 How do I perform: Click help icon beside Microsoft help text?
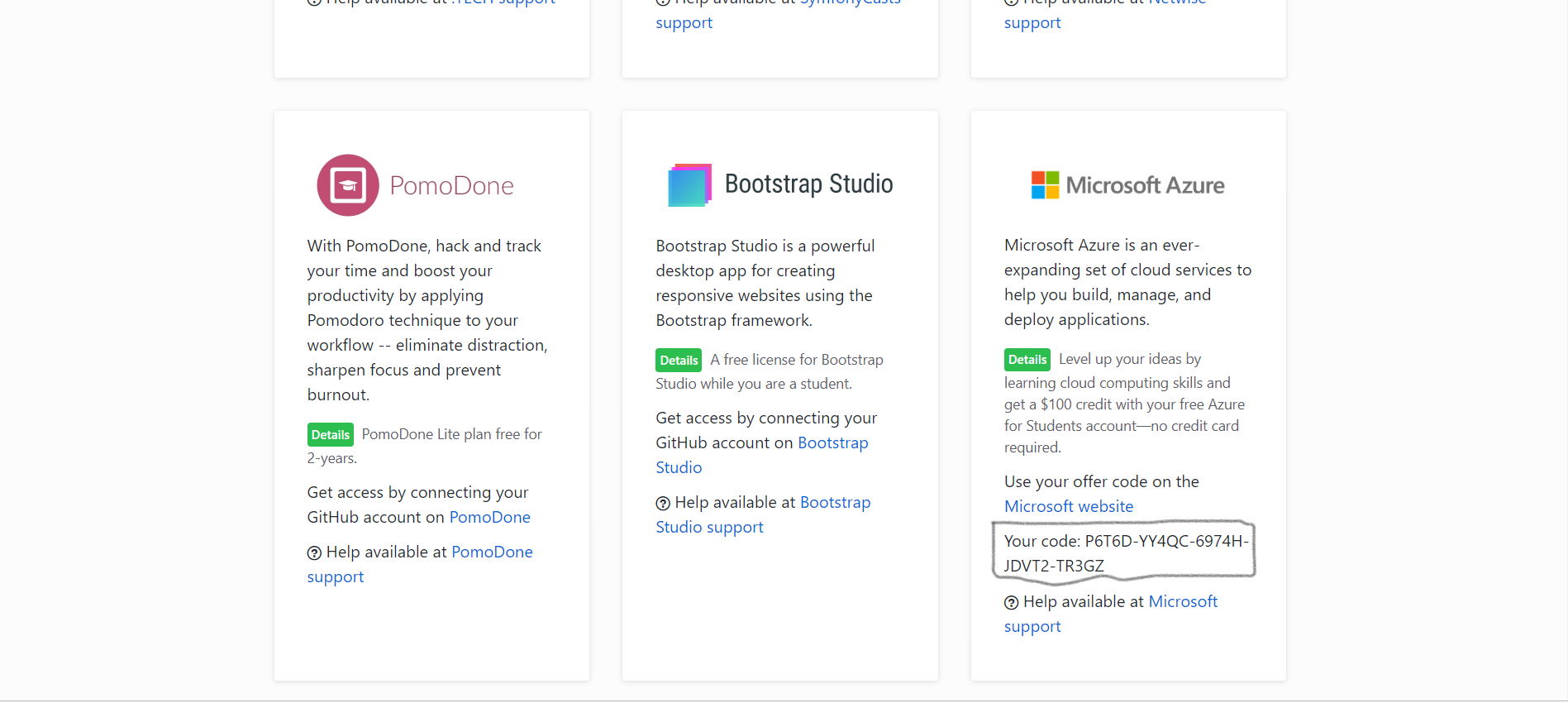tap(1011, 603)
